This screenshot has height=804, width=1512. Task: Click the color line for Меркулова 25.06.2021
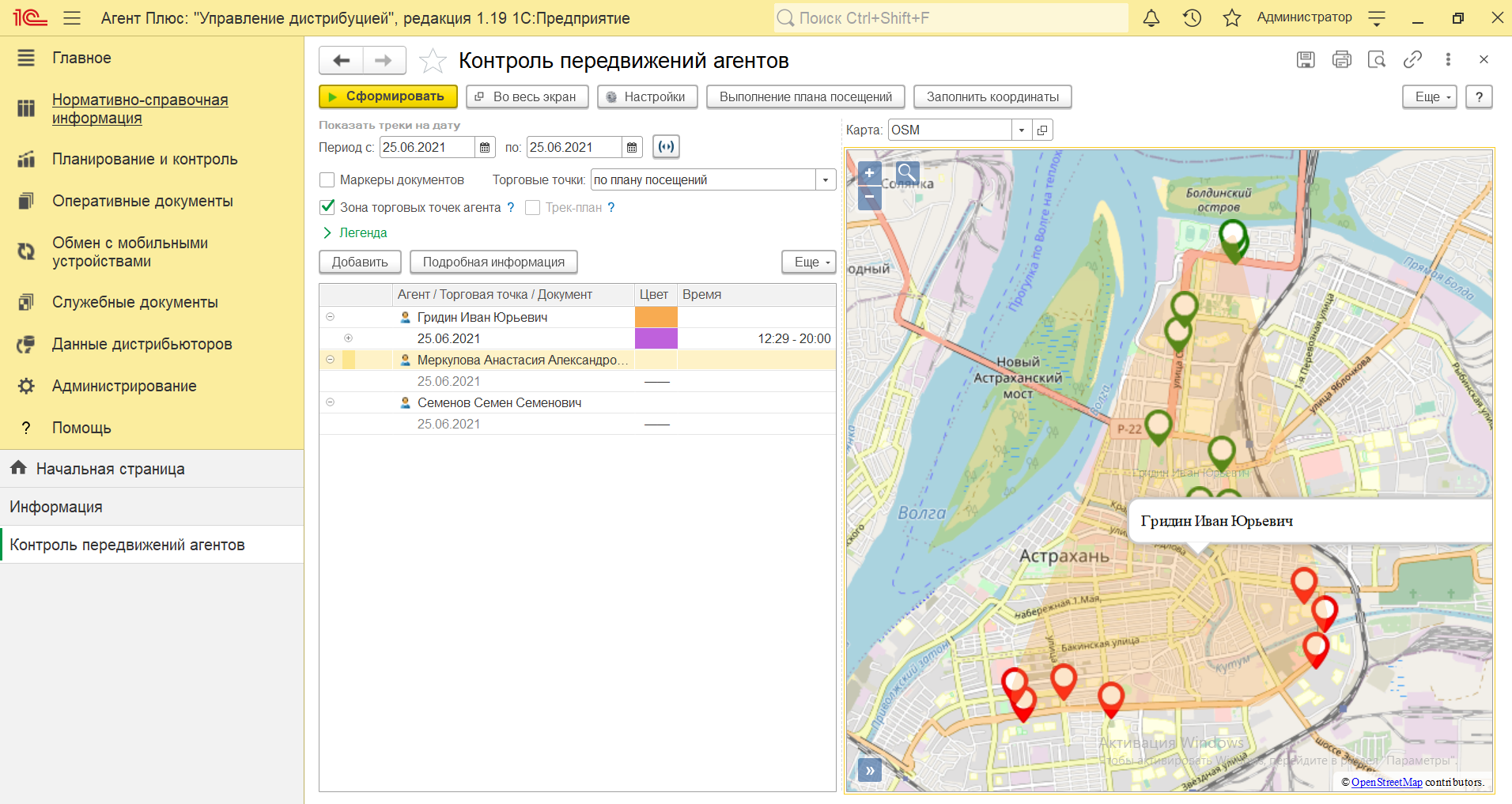[x=656, y=382]
